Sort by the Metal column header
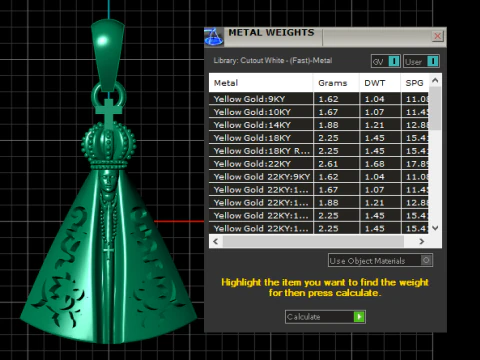The height and width of the screenshot is (360, 480). 261,83
